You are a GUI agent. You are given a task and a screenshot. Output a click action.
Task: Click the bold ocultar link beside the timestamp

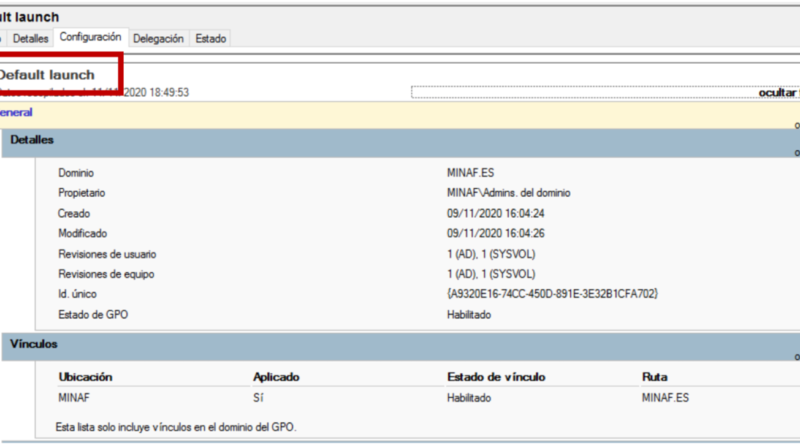779,92
